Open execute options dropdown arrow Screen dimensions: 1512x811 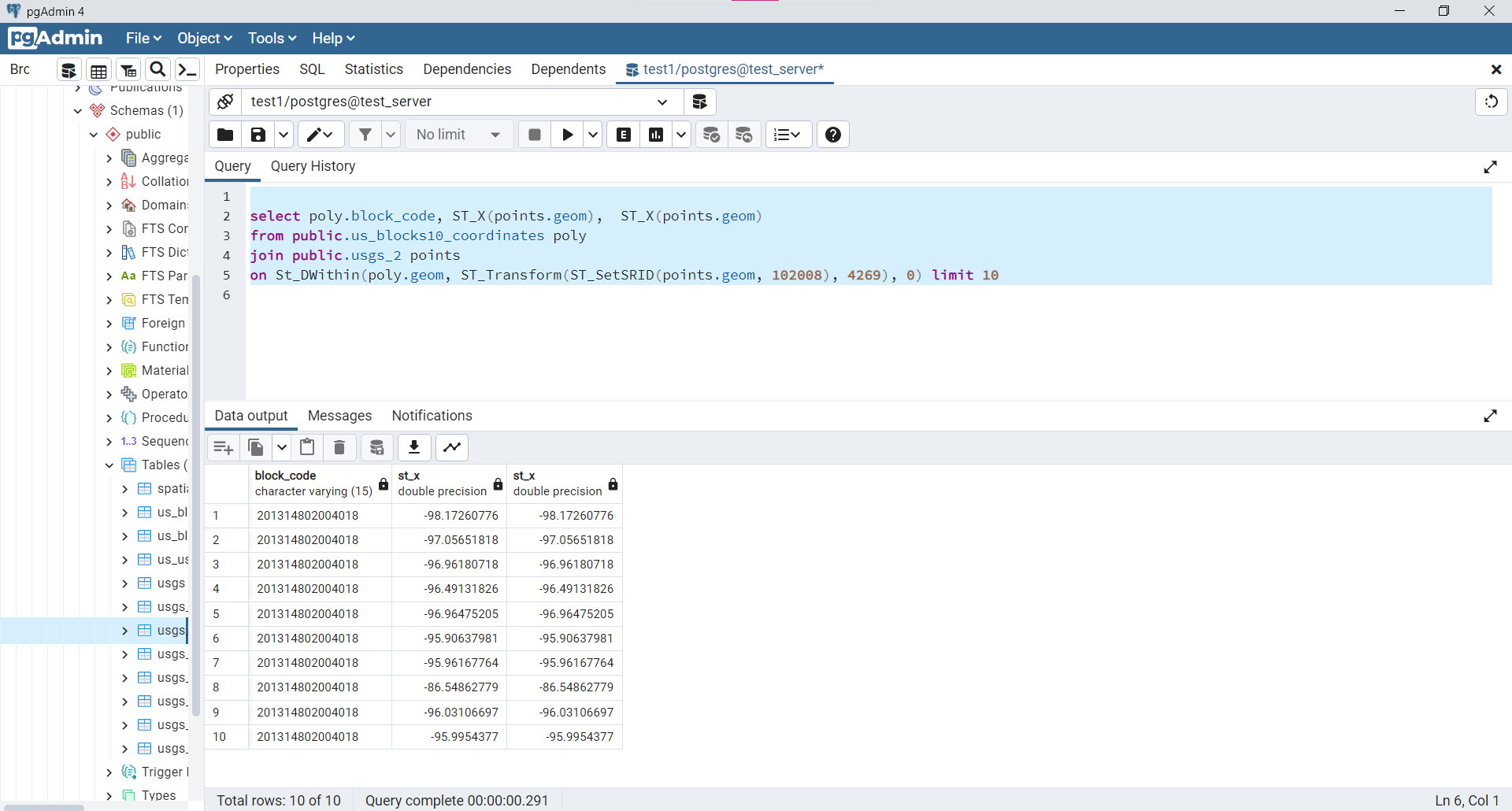pos(593,135)
